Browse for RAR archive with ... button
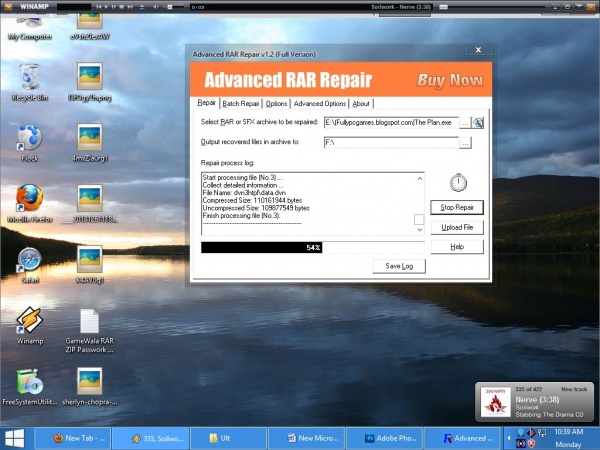Screen dimensions: 600x450 coord(465,123)
